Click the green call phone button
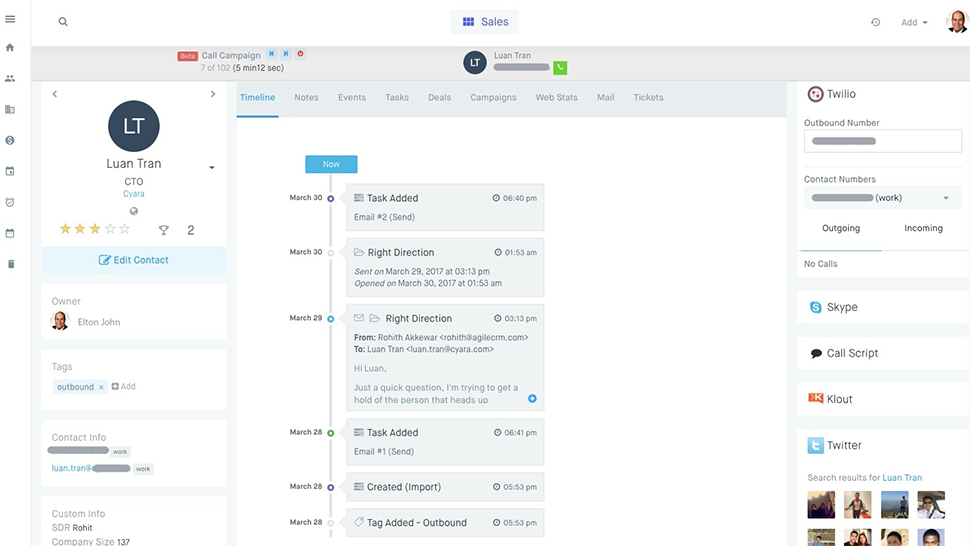Image resolution: width=970 pixels, height=546 pixels. (560, 67)
